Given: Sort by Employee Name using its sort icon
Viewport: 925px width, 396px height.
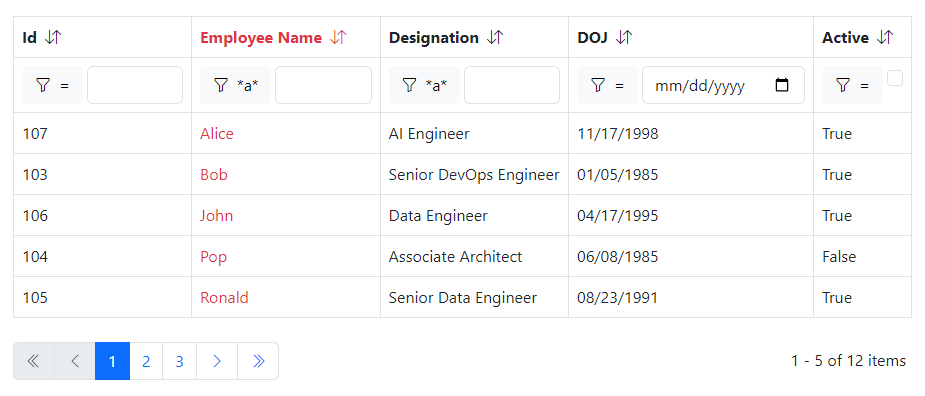Looking at the screenshot, I should tap(338, 38).
